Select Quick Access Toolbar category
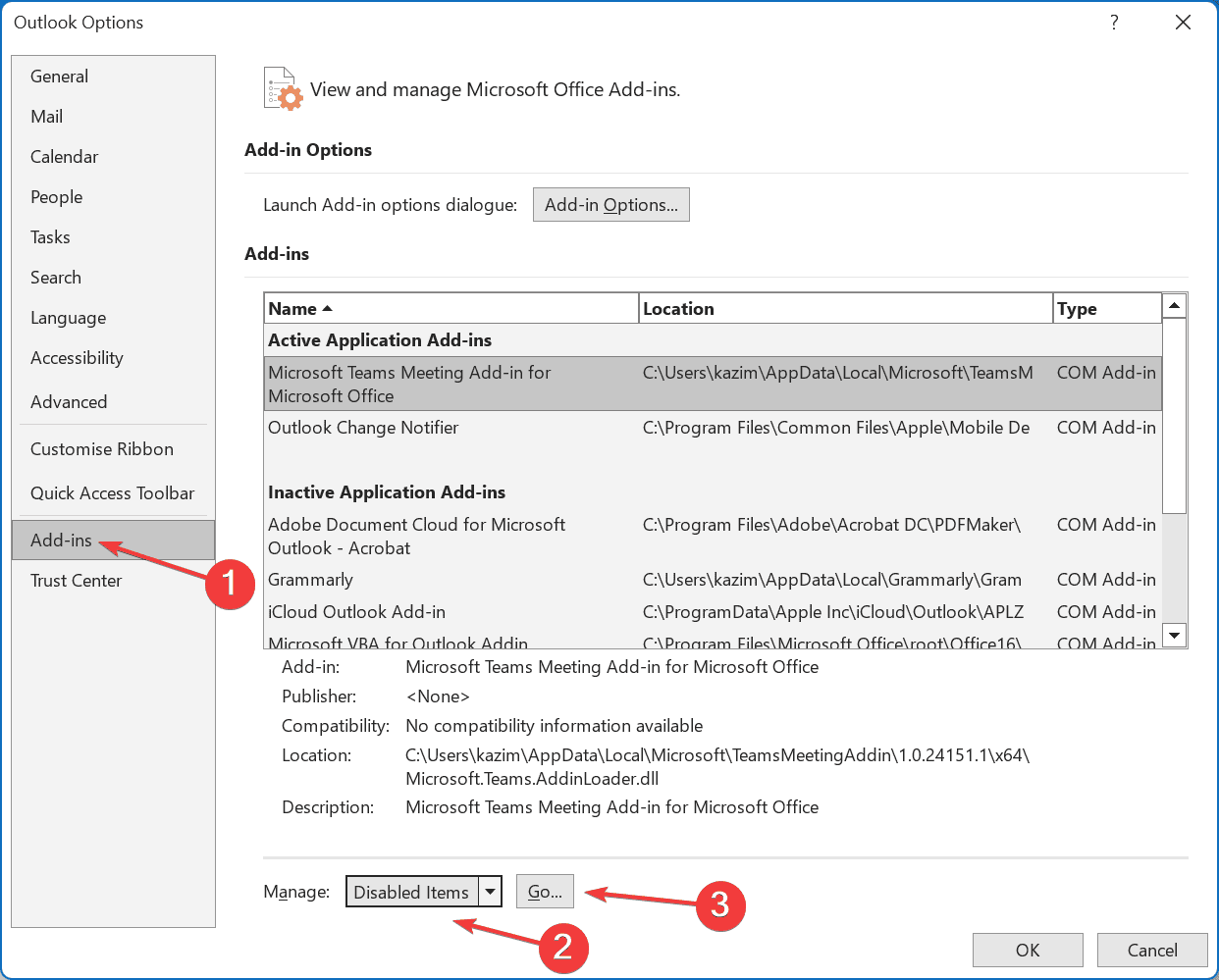1219x980 pixels. pyautogui.click(x=113, y=493)
